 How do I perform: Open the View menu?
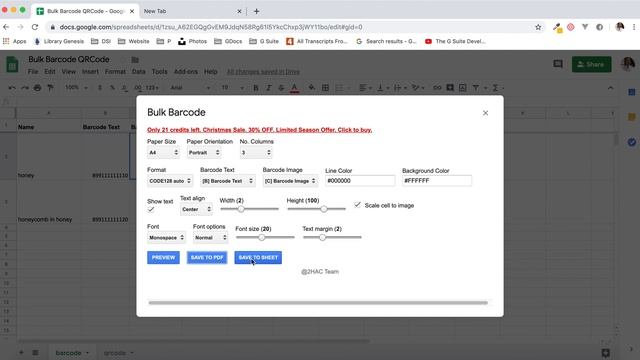click(x=69, y=71)
